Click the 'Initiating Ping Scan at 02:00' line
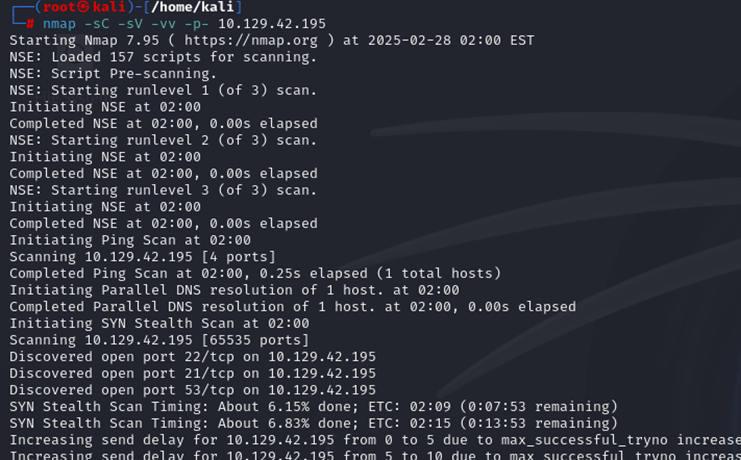This screenshot has width=741, height=460. tap(130, 240)
